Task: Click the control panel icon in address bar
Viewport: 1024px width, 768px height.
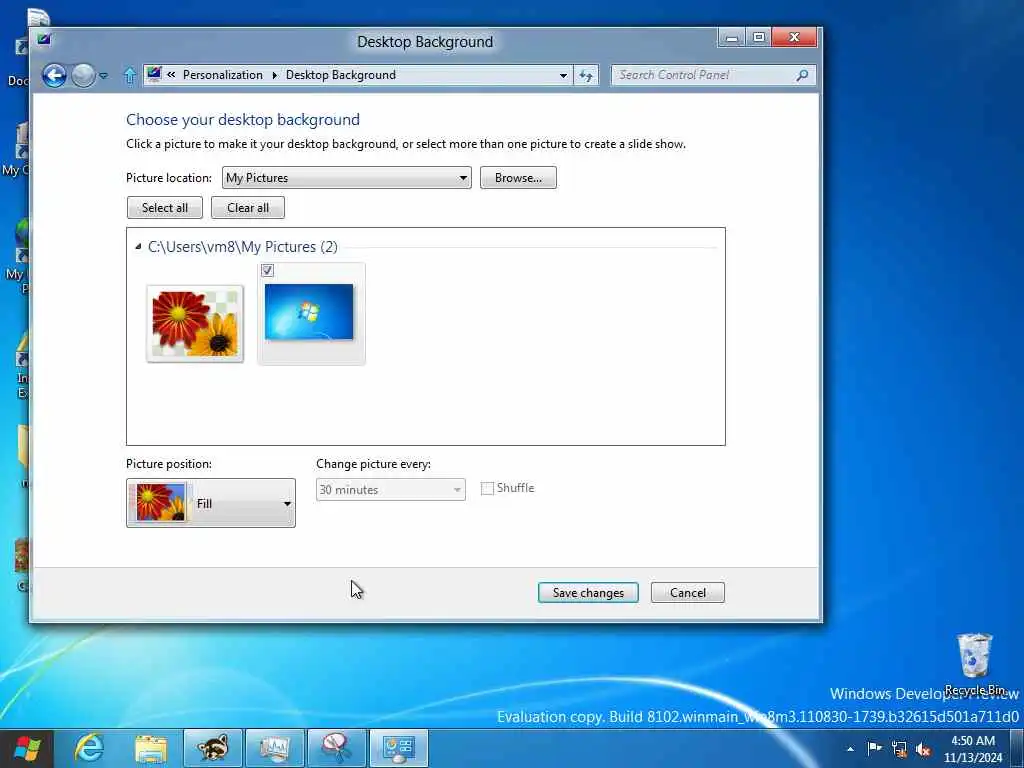Action: coord(154,74)
